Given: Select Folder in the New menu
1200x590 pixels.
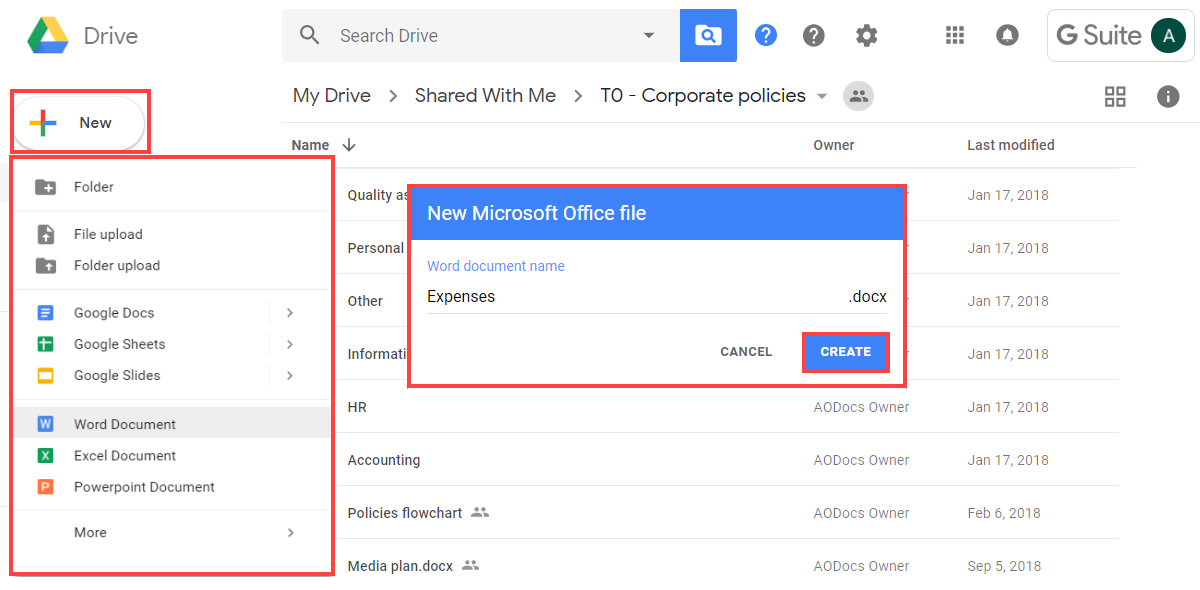Looking at the screenshot, I should 172,187.
